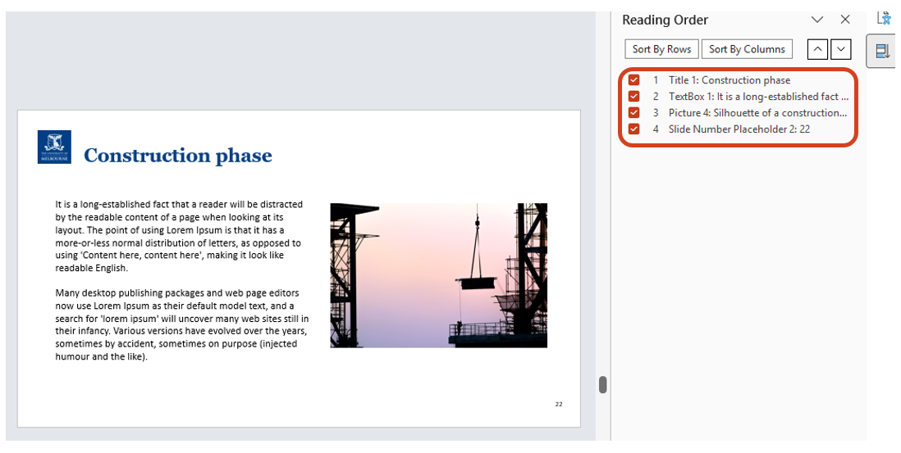This screenshot has height=453, width=901.
Task: Toggle the Picture 4 Silhouette checkbox
Action: pos(634,113)
